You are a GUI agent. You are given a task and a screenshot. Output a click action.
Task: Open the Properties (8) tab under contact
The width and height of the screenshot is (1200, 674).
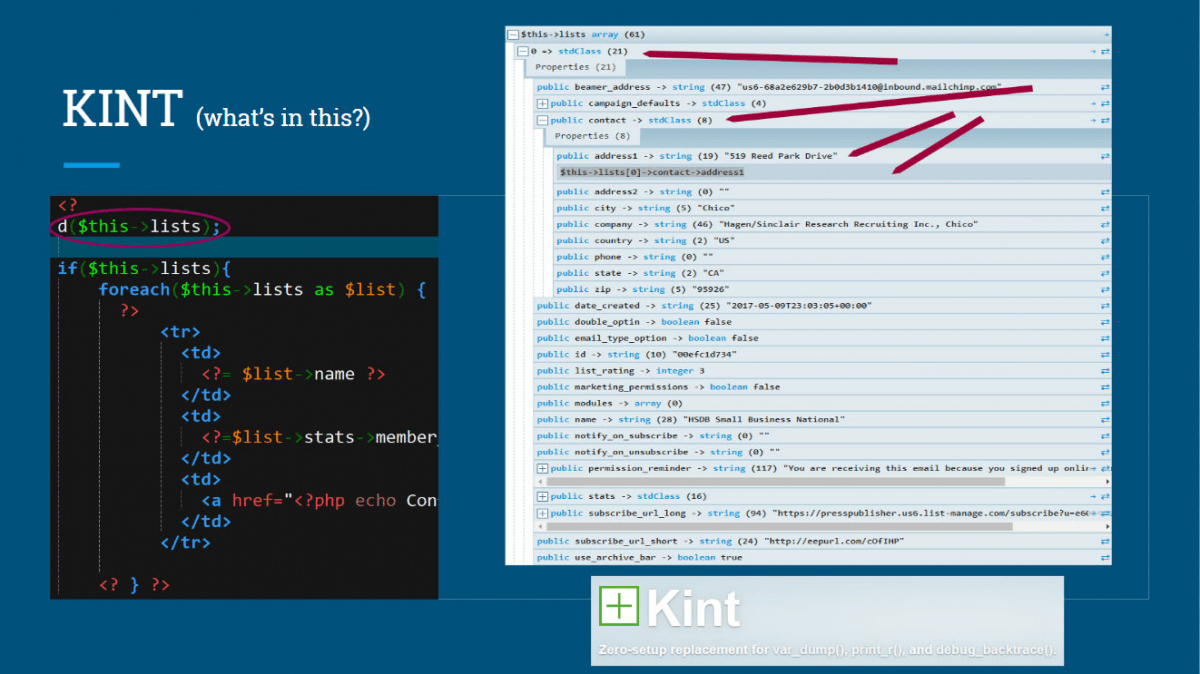593,136
